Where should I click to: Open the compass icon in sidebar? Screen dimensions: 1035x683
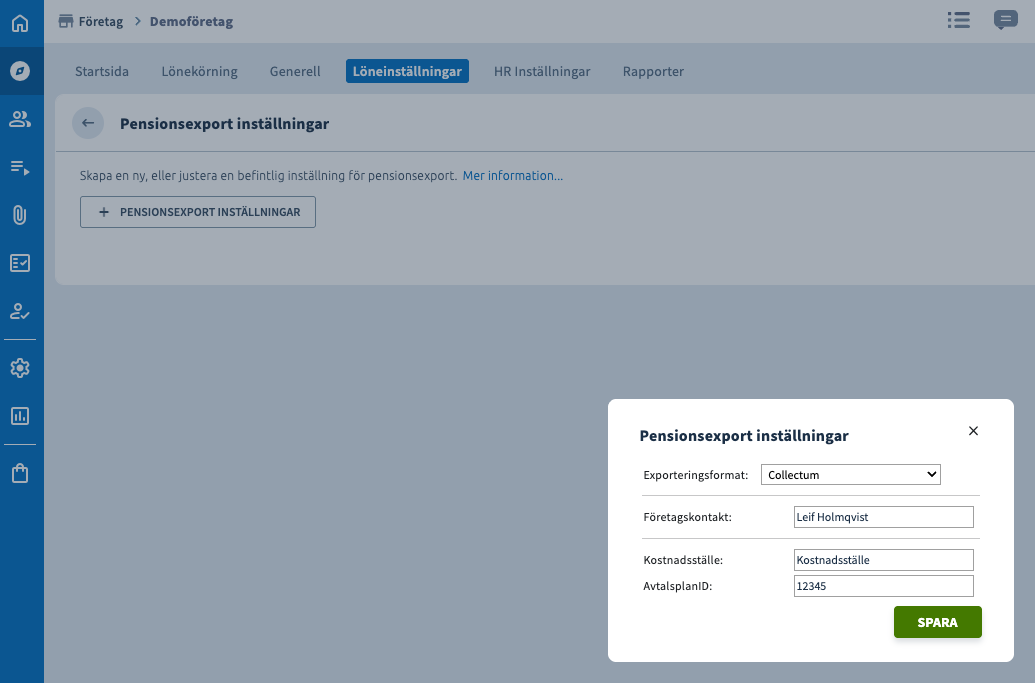[20, 71]
